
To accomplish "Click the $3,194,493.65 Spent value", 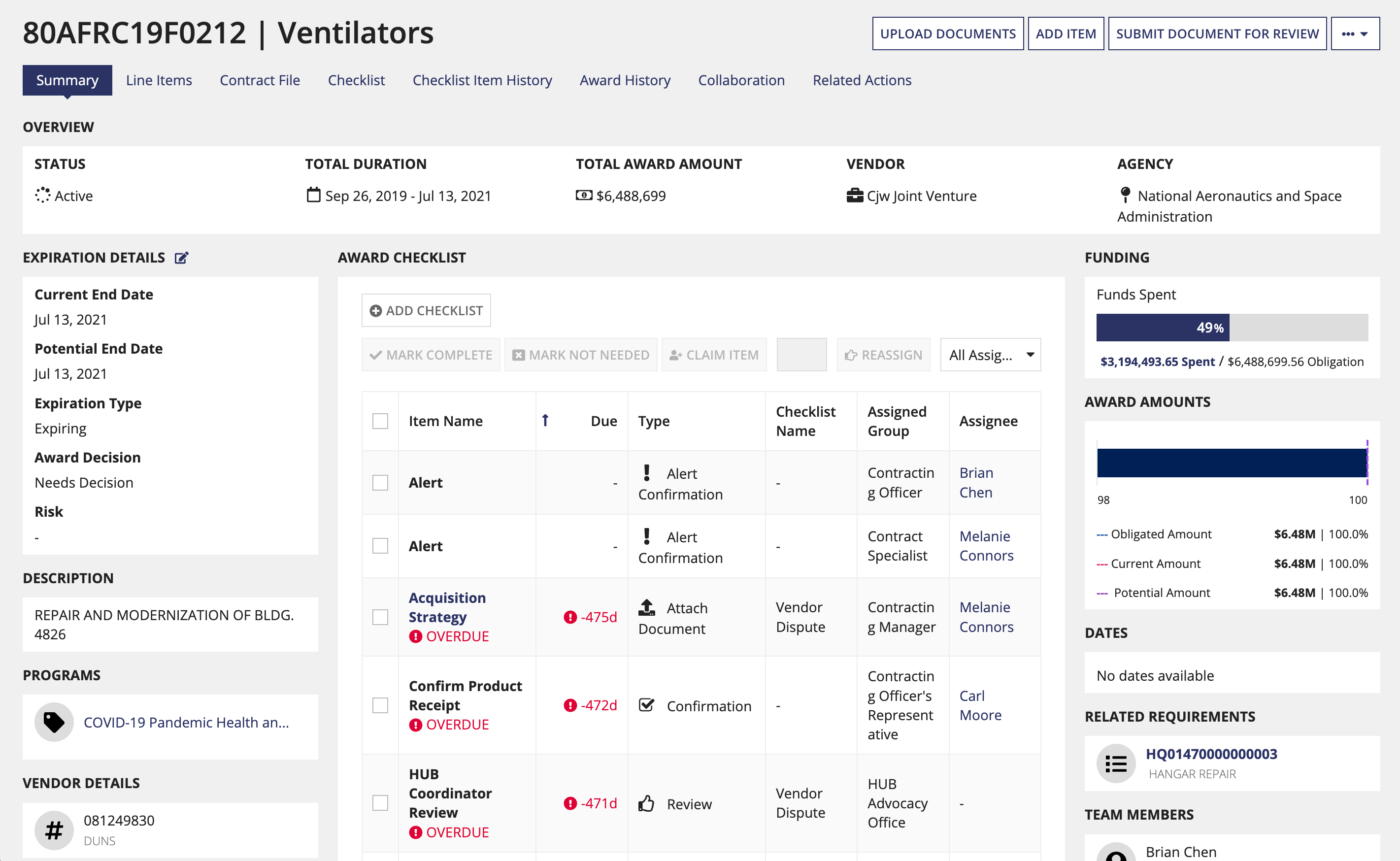I will tap(1158, 362).
